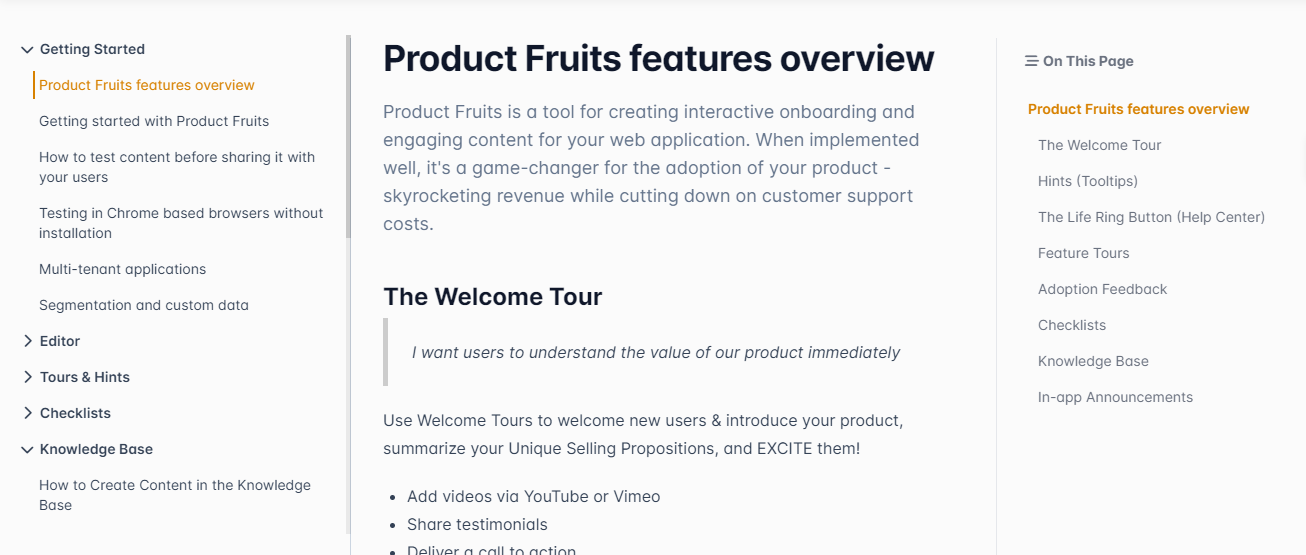The height and width of the screenshot is (555, 1306).
Task: Jump to Feature Tours section
Action: point(1083,253)
